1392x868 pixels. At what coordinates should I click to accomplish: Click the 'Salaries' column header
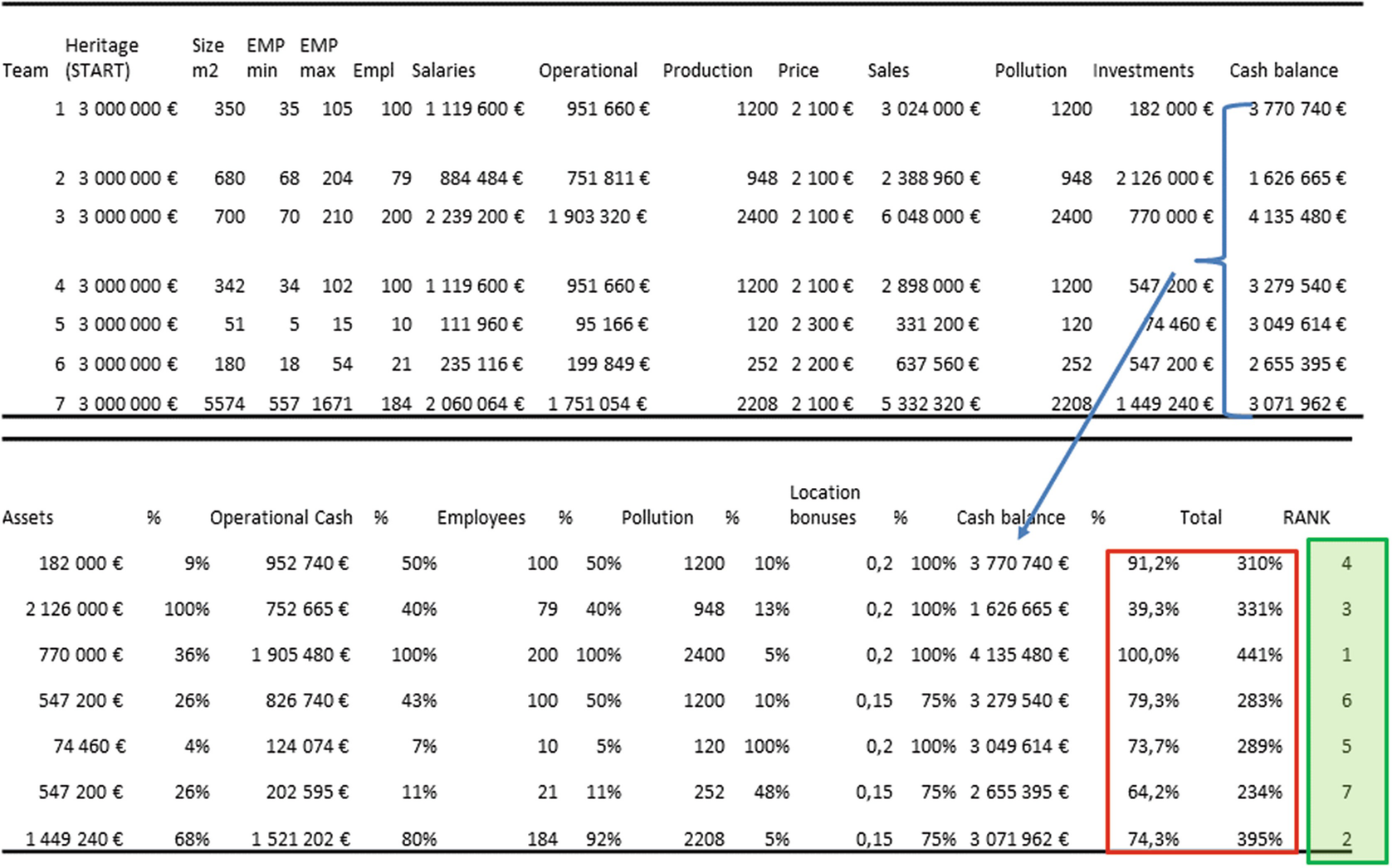point(443,71)
